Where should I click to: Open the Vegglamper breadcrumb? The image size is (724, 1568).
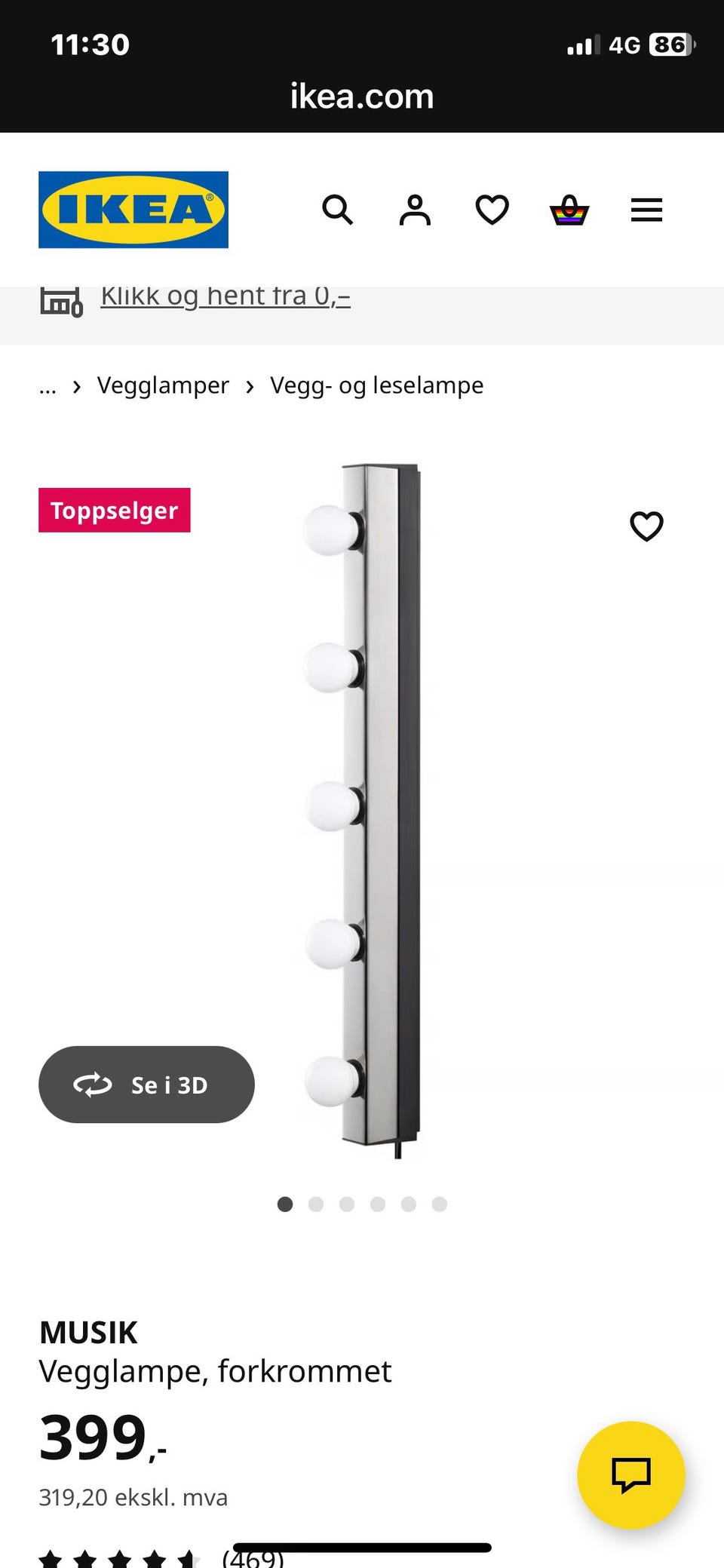point(163,385)
